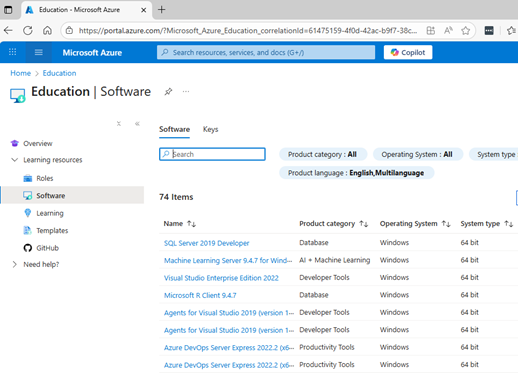Click the Azure global search bar
Screen dimensions: 518x373
(266, 52)
